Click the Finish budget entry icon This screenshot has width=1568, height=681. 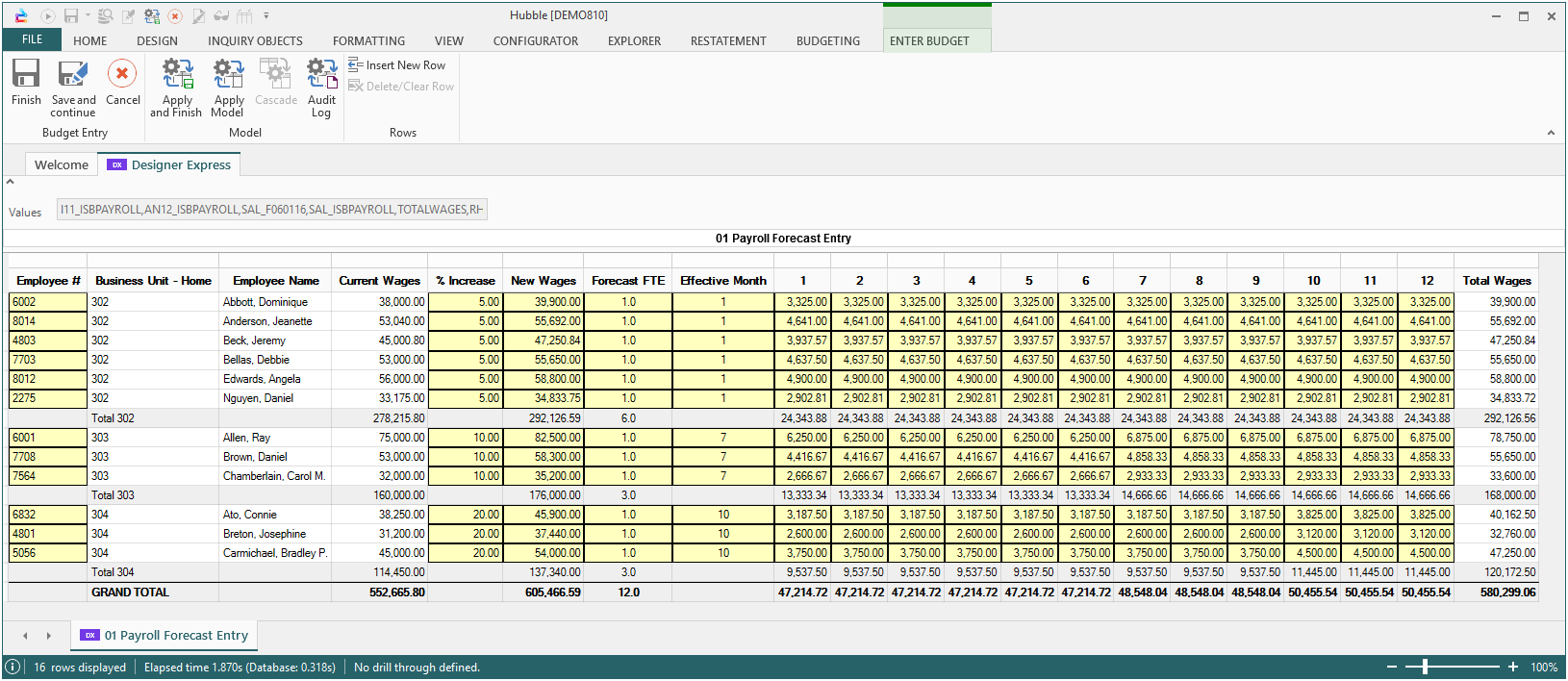coord(26,75)
